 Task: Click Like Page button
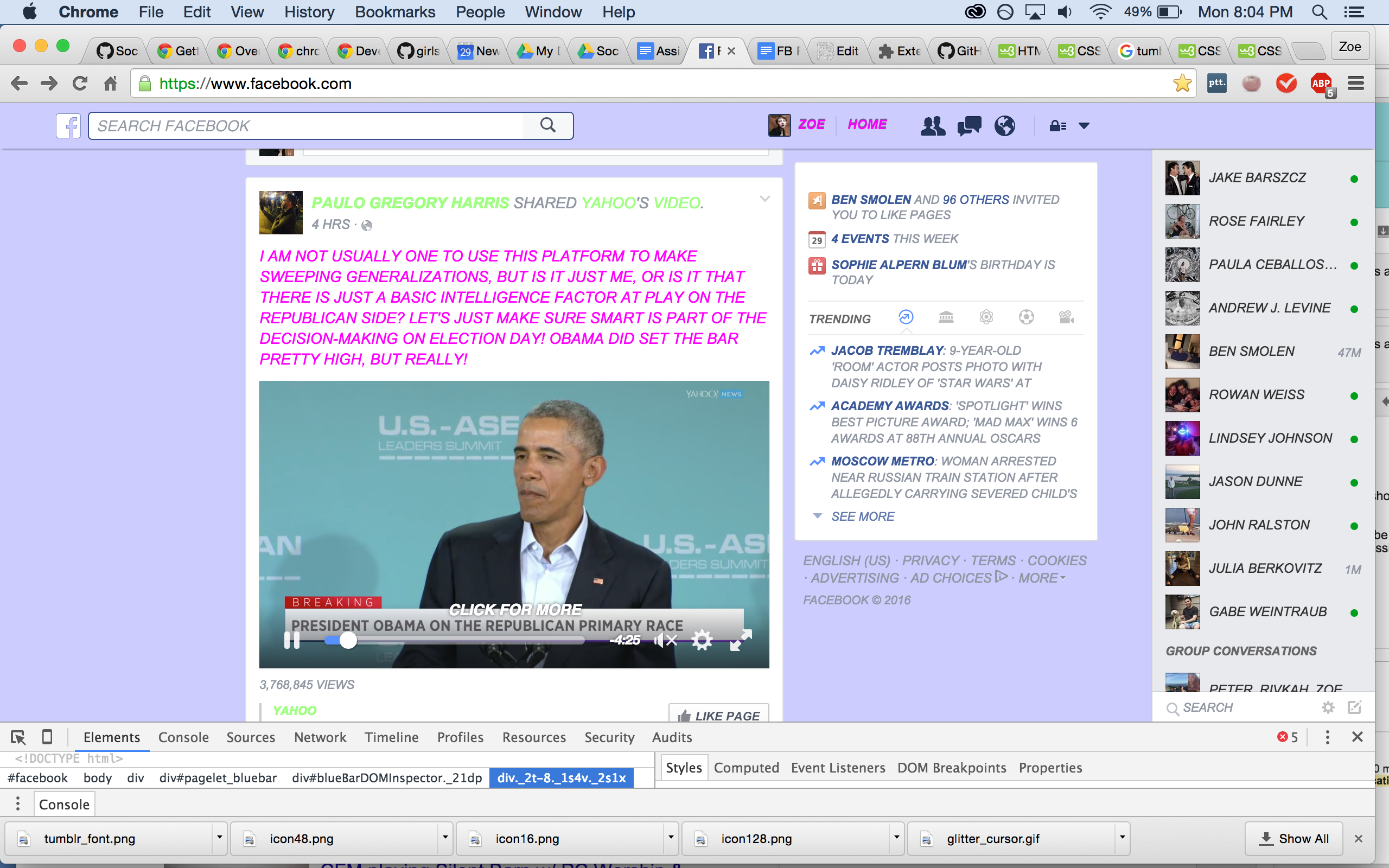[x=718, y=713]
